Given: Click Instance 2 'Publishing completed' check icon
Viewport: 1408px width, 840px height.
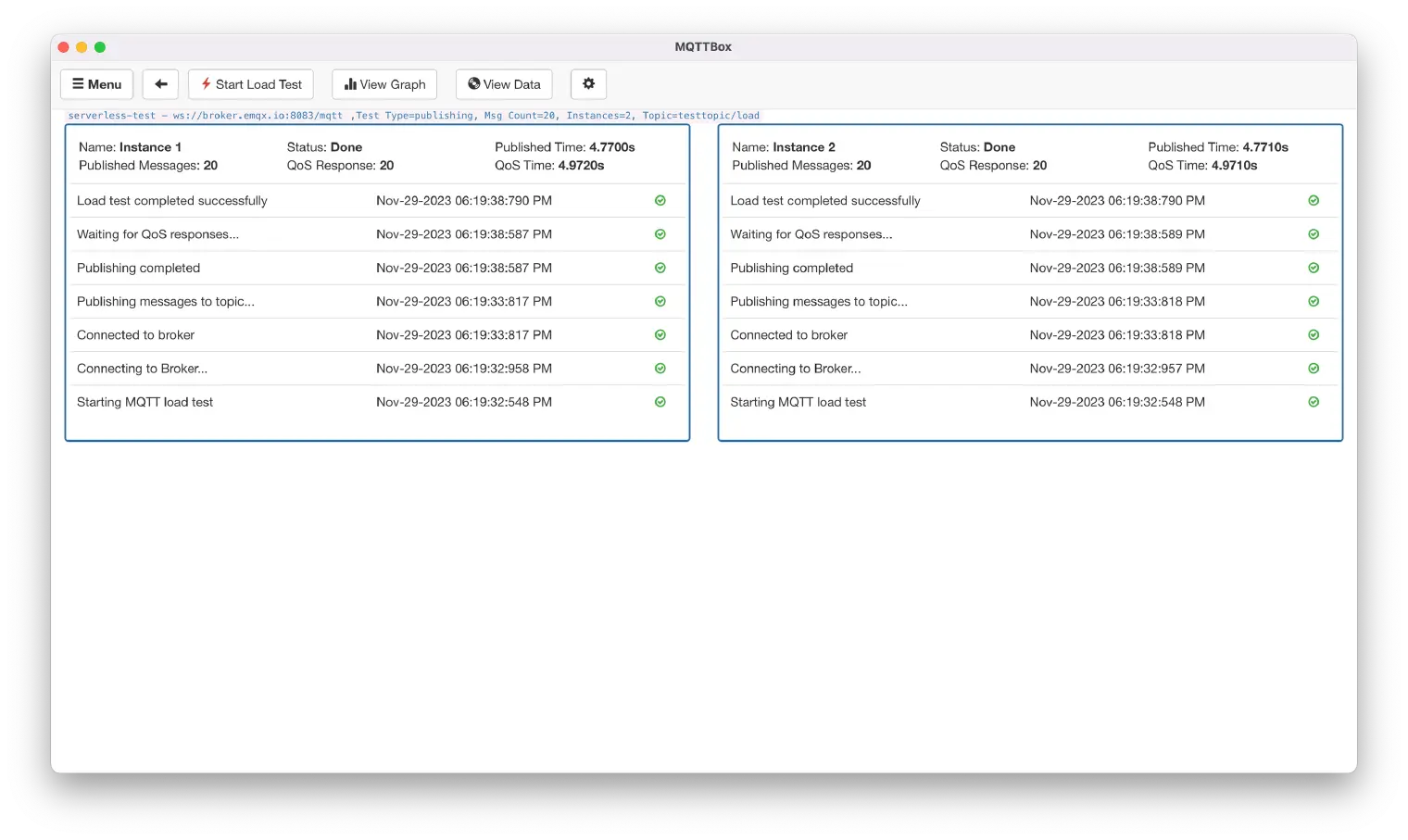Looking at the screenshot, I should [1314, 268].
